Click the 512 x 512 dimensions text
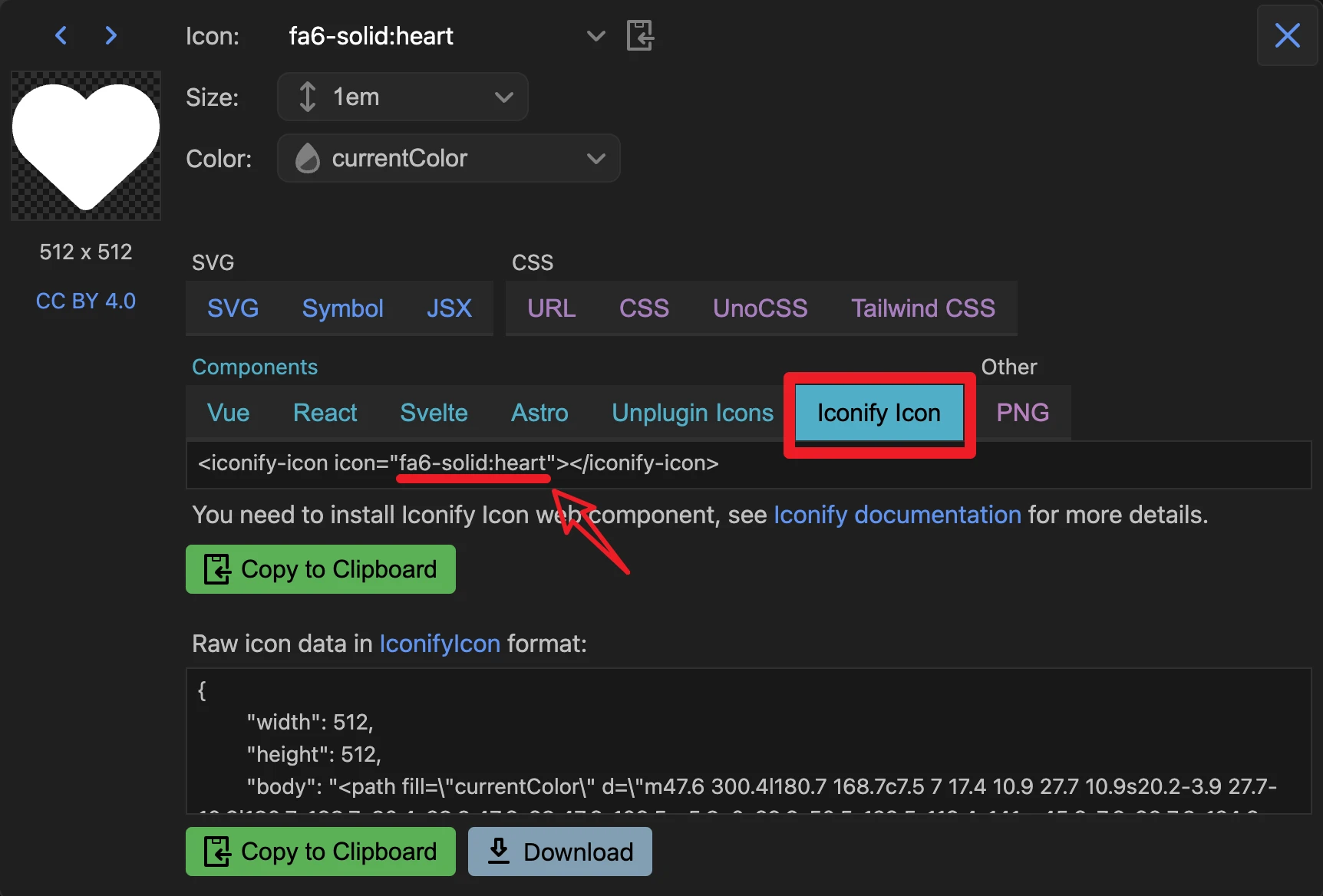The image size is (1323, 896). 86,252
